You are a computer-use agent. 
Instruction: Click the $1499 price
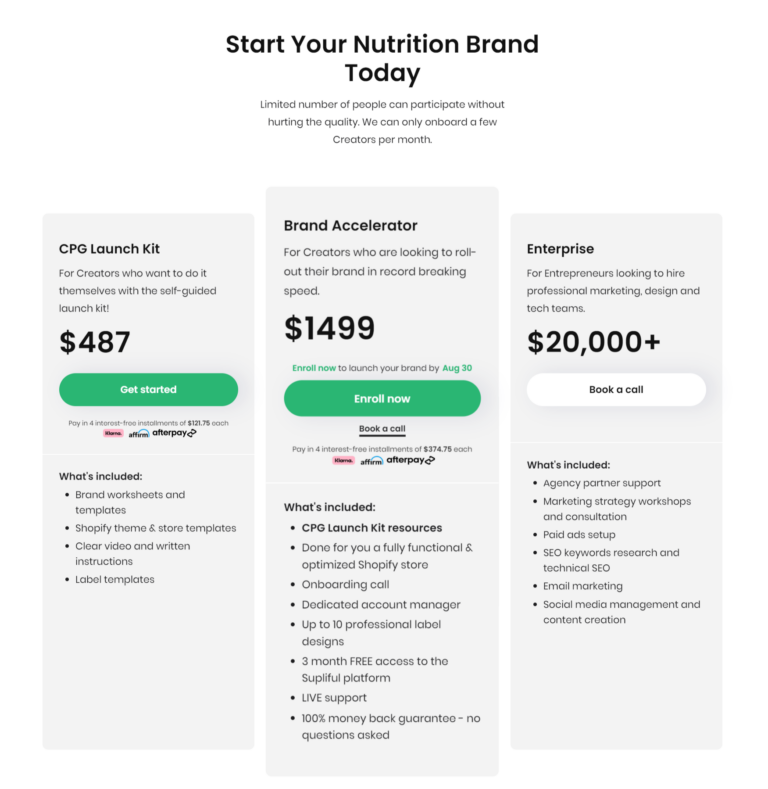pos(329,328)
